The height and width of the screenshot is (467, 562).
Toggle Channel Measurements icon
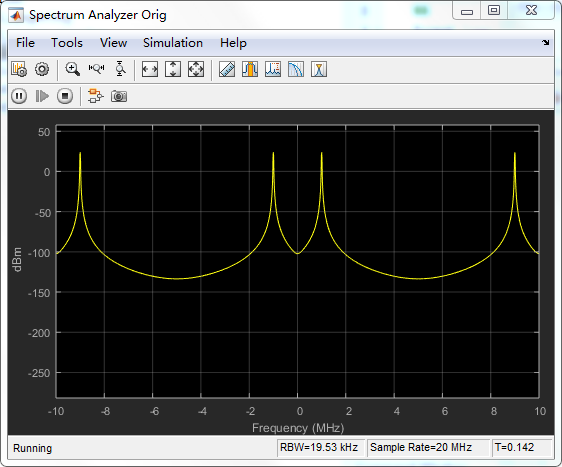250,69
